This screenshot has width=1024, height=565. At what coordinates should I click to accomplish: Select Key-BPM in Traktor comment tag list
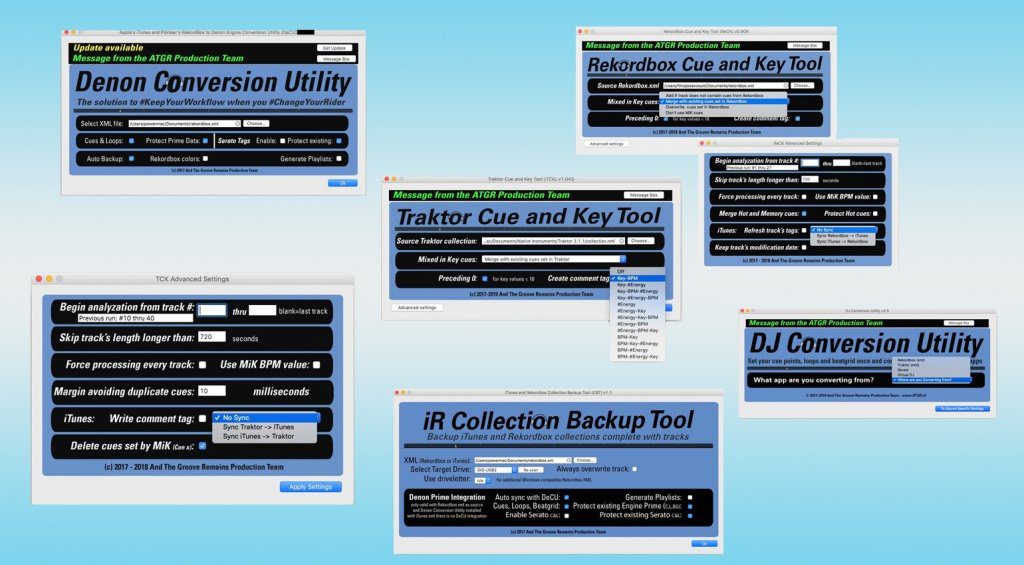(638, 278)
